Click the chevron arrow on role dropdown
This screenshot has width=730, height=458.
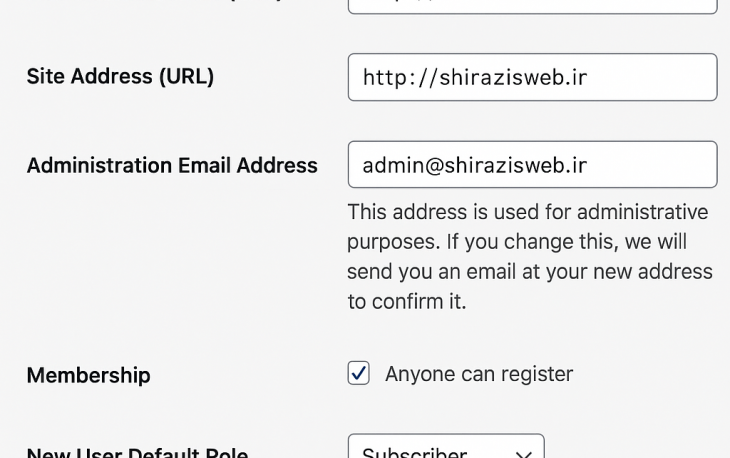tap(522, 454)
